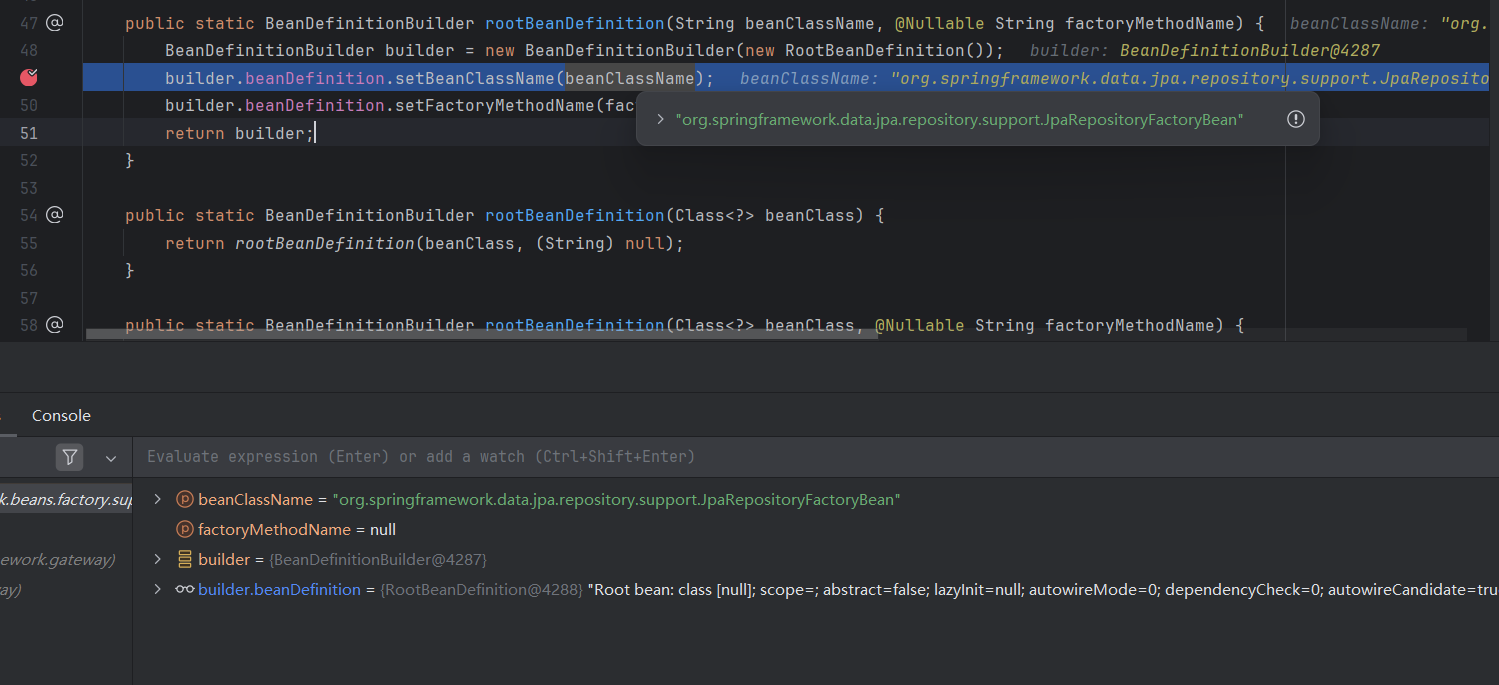
Task: Switch to the Console tab
Action: coord(61,416)
